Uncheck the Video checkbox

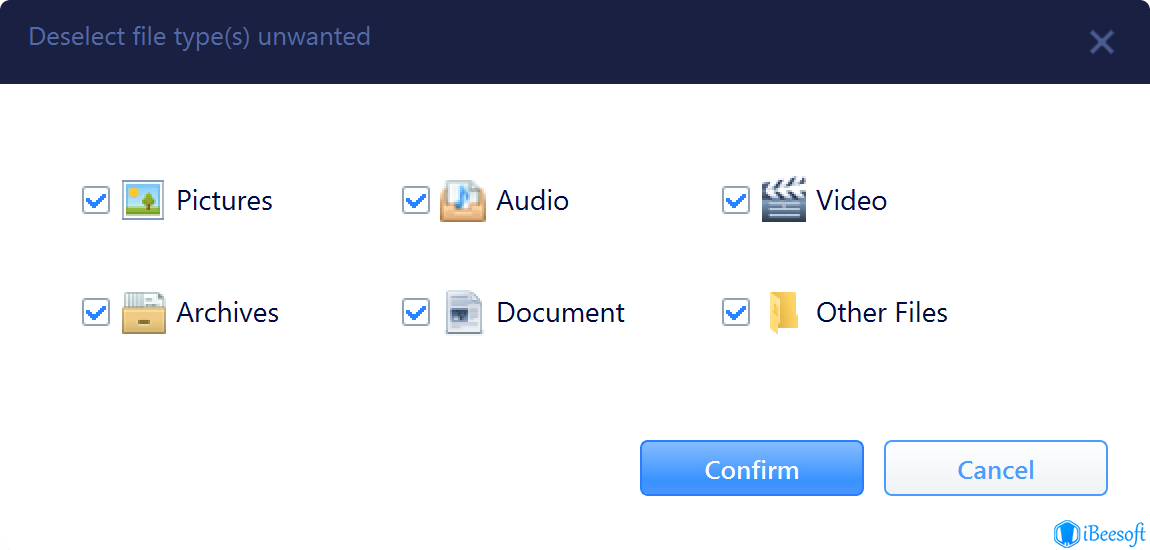[736, 200]
